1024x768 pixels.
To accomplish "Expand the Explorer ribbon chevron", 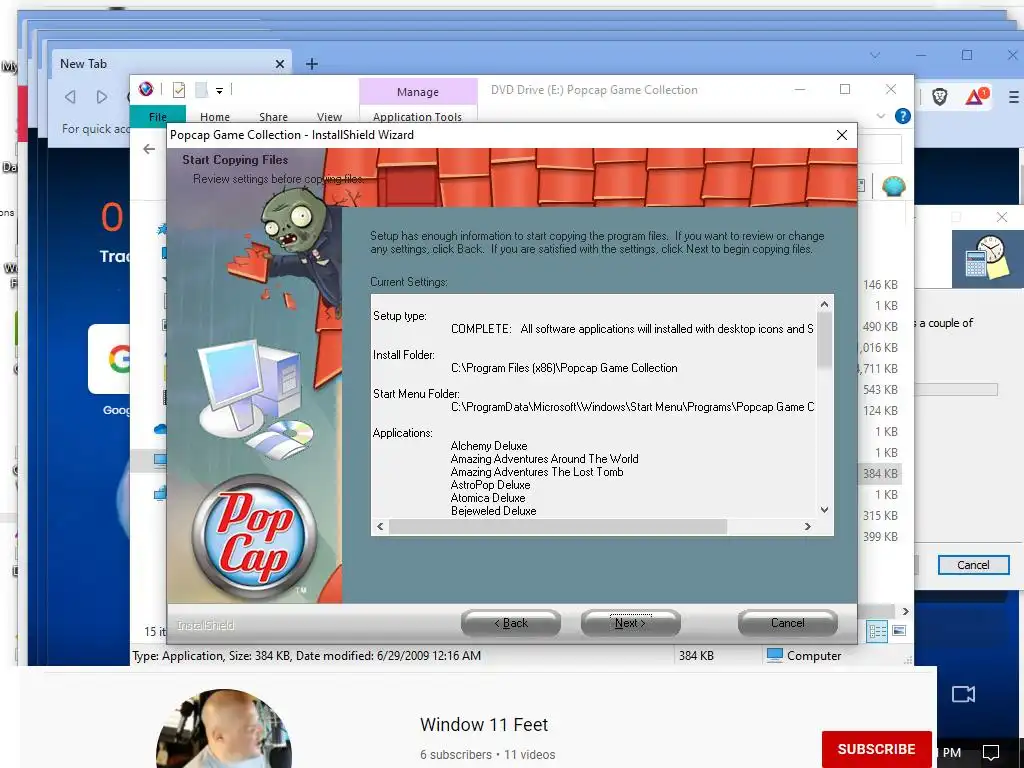I will [x=880, y=116].
